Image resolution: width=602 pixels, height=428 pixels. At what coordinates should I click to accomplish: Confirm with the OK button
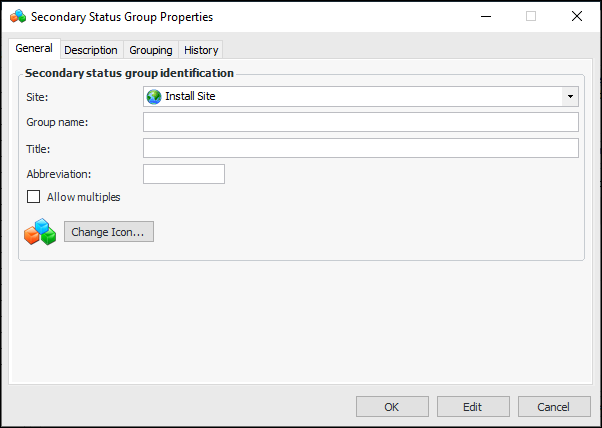[392, 407]
